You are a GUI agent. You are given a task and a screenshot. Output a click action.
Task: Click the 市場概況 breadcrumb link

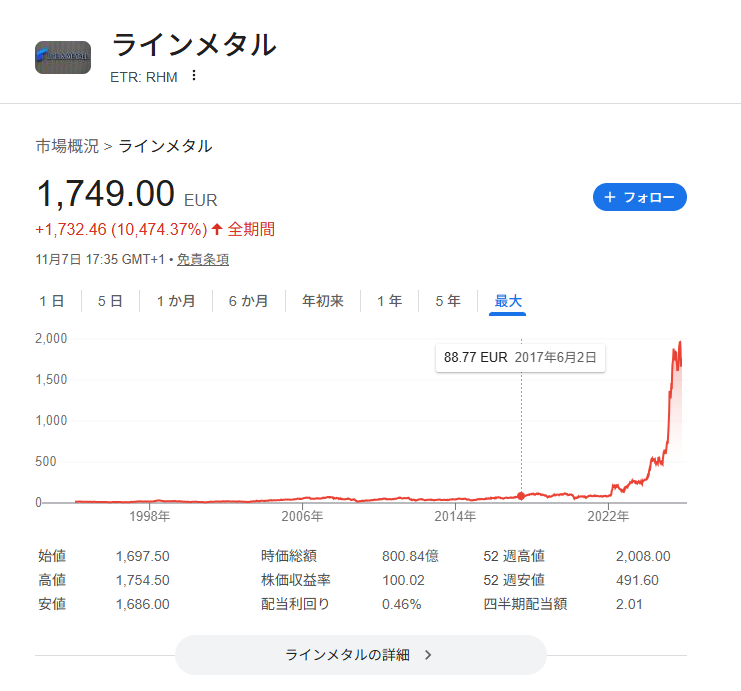(x=67, y=146)
